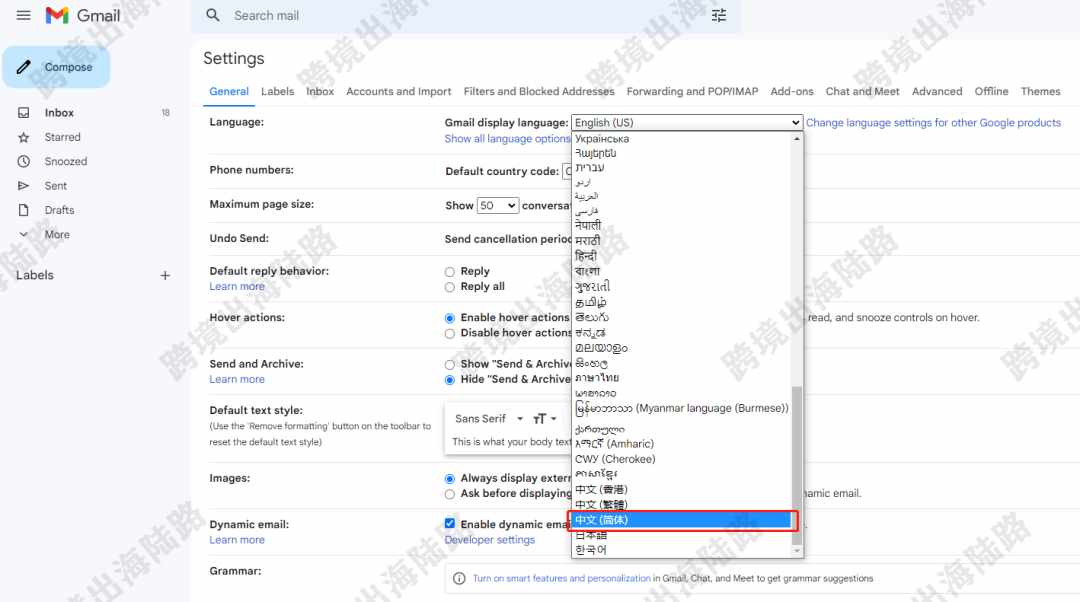Image resolution: width=1080 pixels, height=602 pixels.
Task: Click Learn more under Dynamic email
Action: (x=237, y=540)
